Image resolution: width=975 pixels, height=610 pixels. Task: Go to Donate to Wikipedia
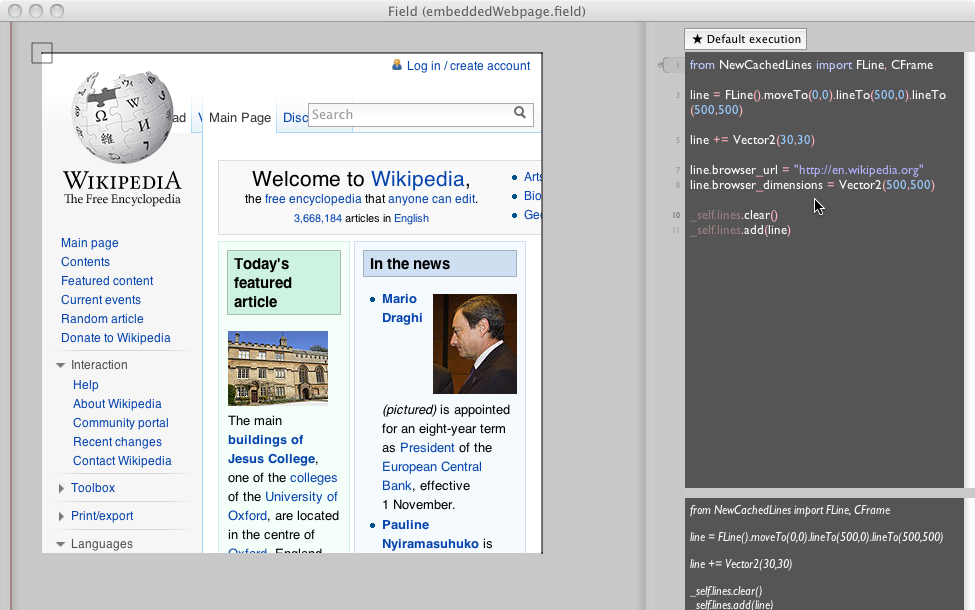(115, 338)
